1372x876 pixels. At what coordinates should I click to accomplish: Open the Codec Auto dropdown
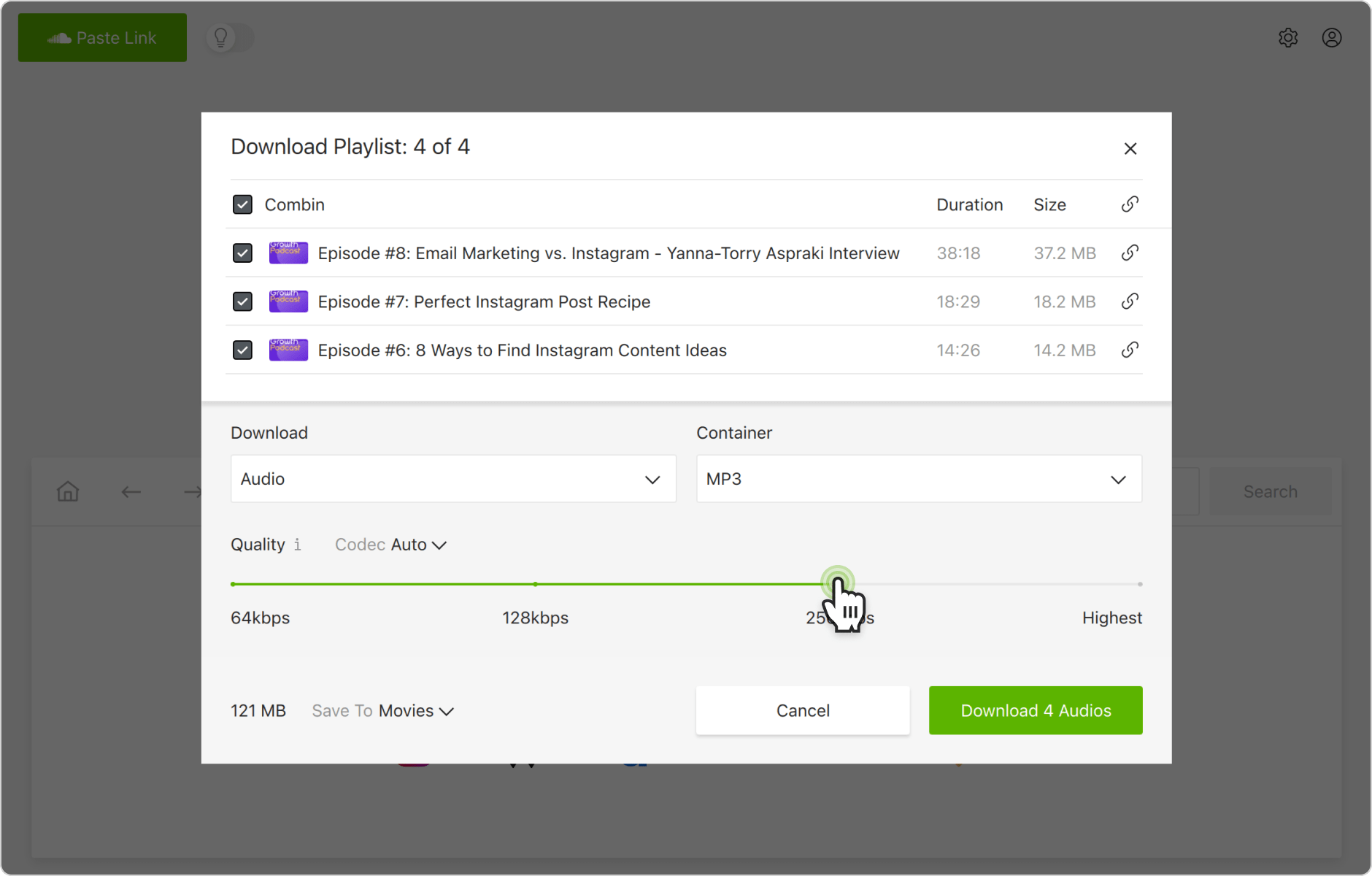[416, 545]
